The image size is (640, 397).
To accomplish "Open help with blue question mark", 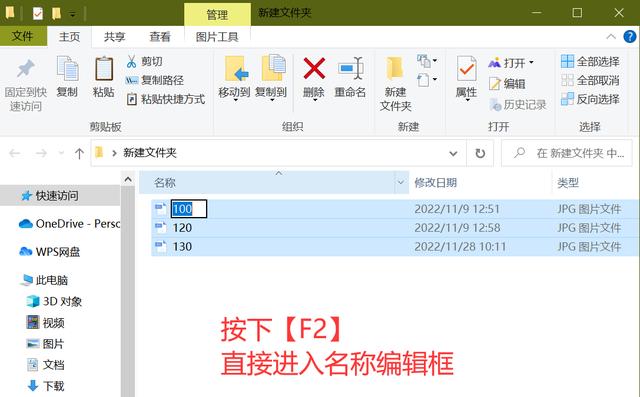I will (x=630, y=37).
